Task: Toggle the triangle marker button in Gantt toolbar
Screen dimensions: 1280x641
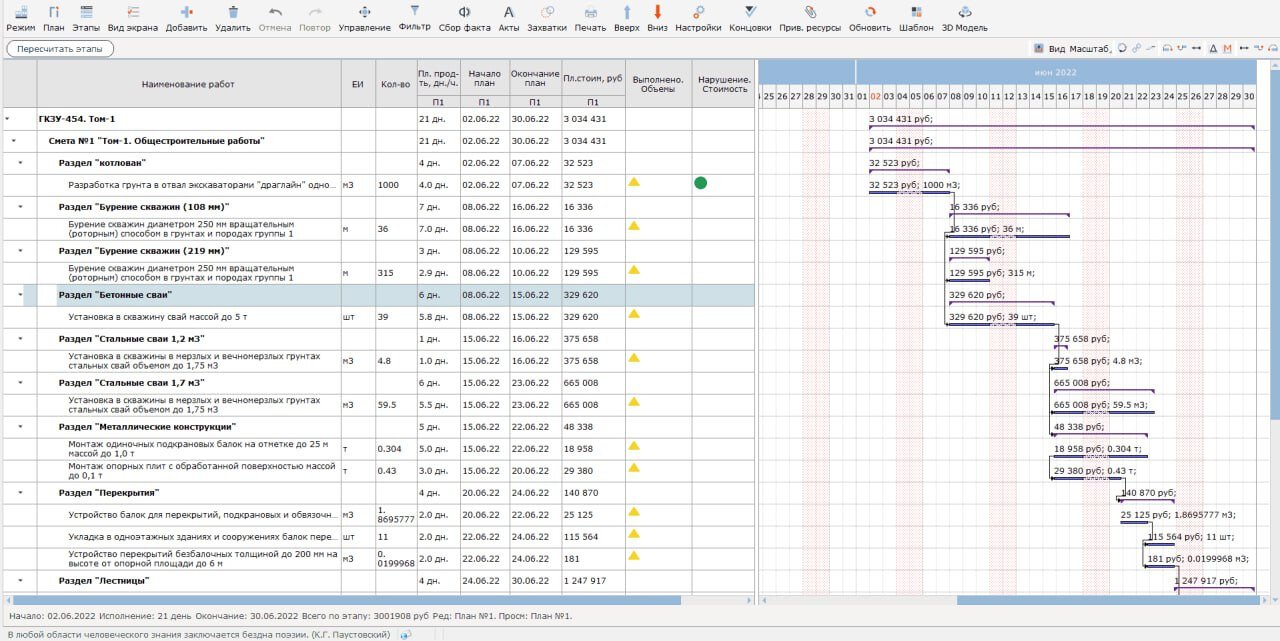Action: [1213, 49]
